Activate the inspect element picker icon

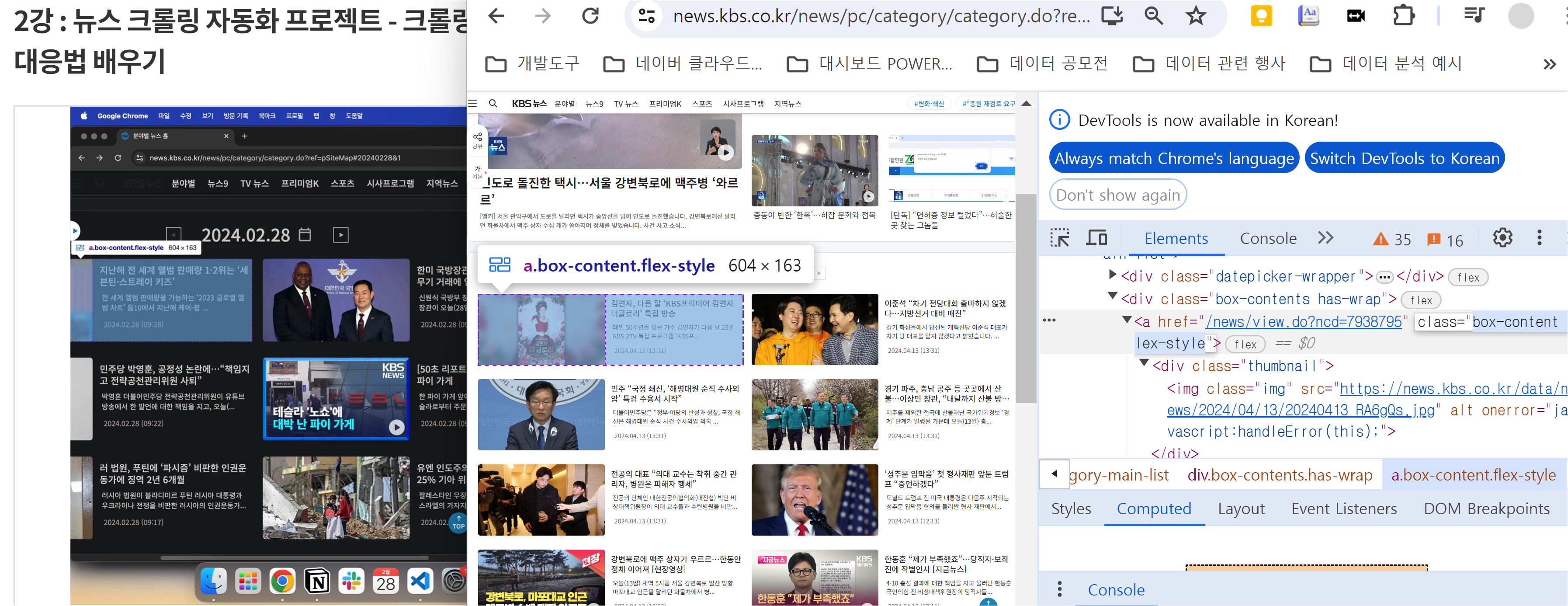1060,238
